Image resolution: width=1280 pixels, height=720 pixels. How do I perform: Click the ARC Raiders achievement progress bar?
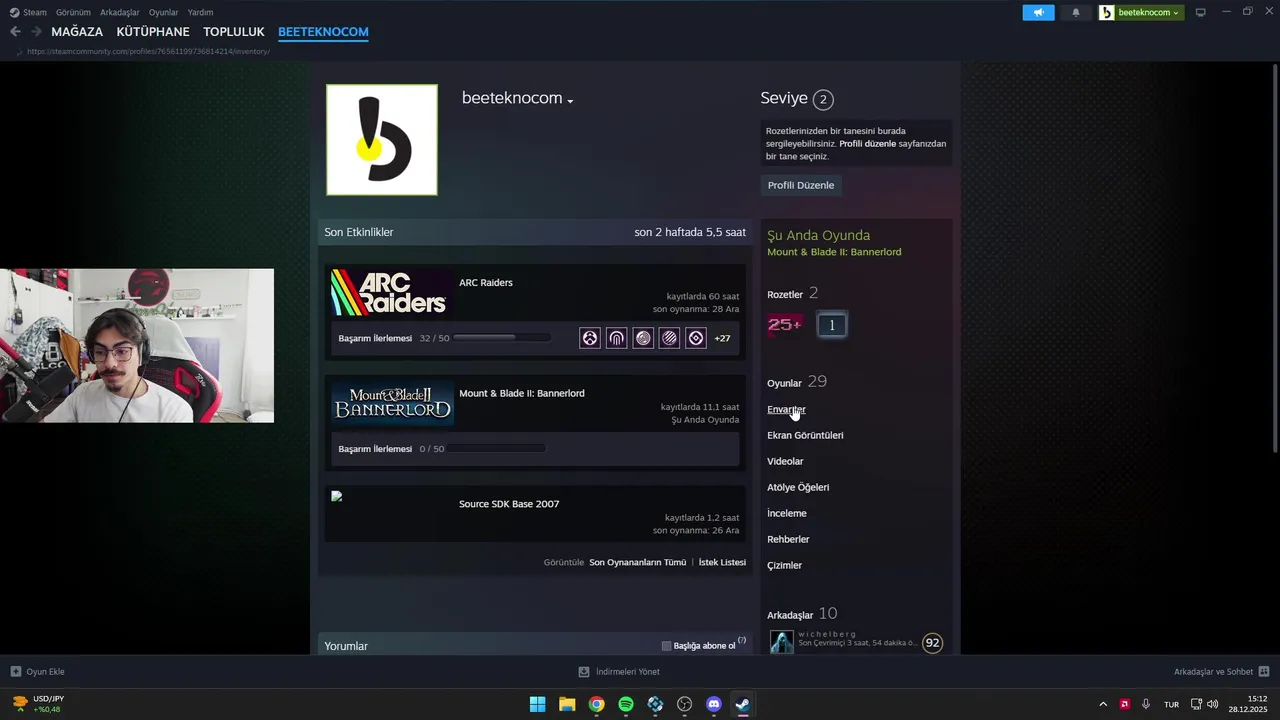(502, 338)
